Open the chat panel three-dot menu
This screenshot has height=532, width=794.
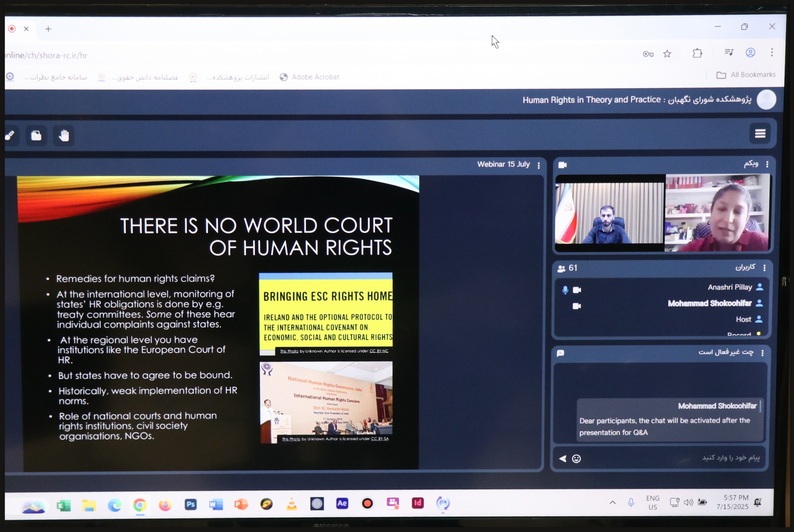765,352
